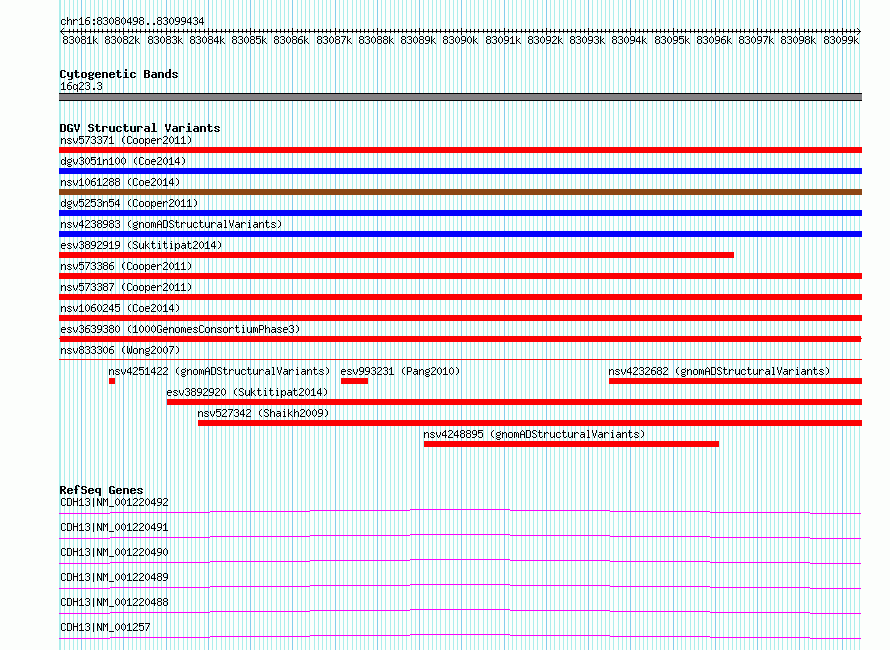Click the 83085k ruler tick label
Viewport: 890px width, 650px height.
click(249, 40)
